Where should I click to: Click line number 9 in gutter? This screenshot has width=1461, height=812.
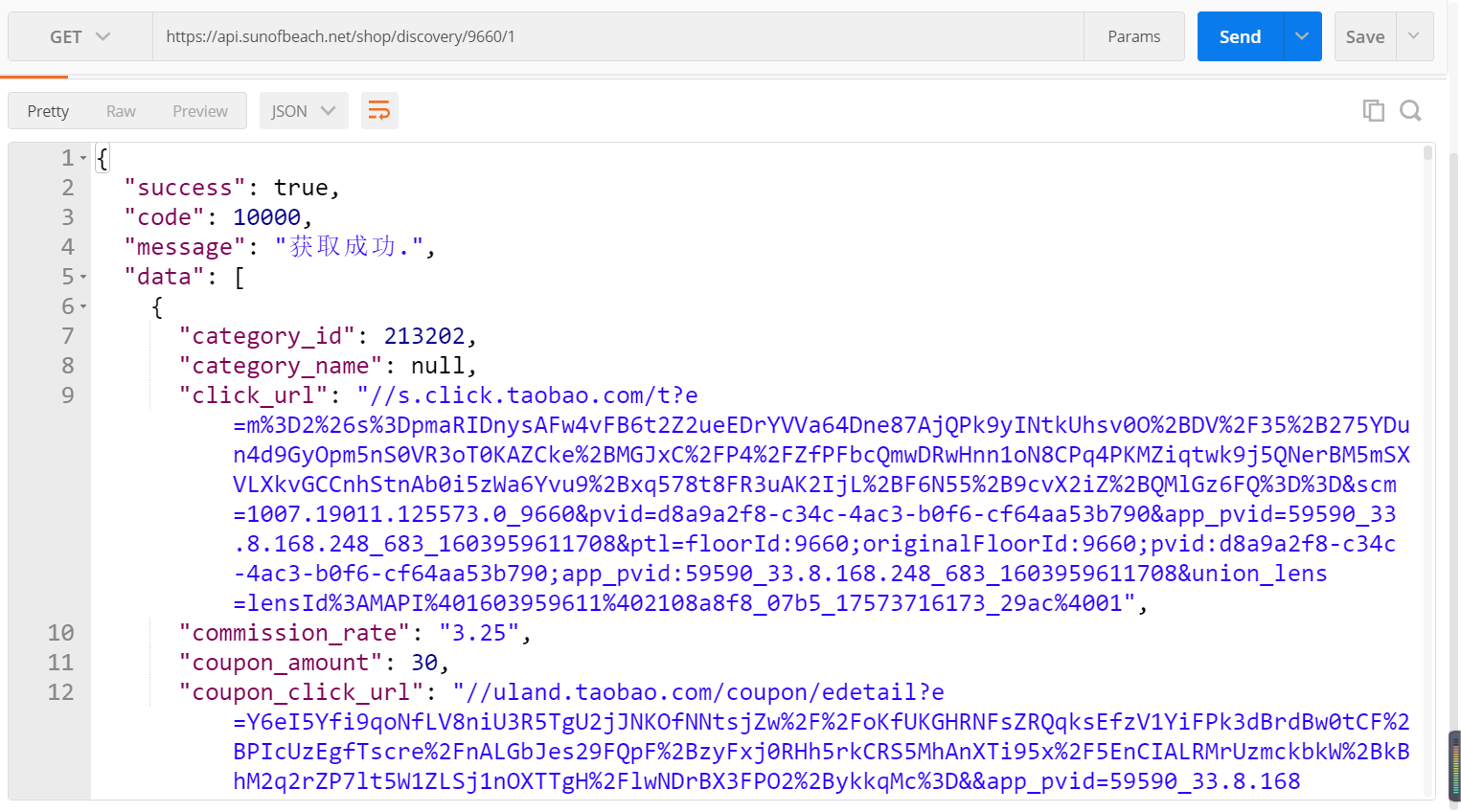[x=68, y=395]
